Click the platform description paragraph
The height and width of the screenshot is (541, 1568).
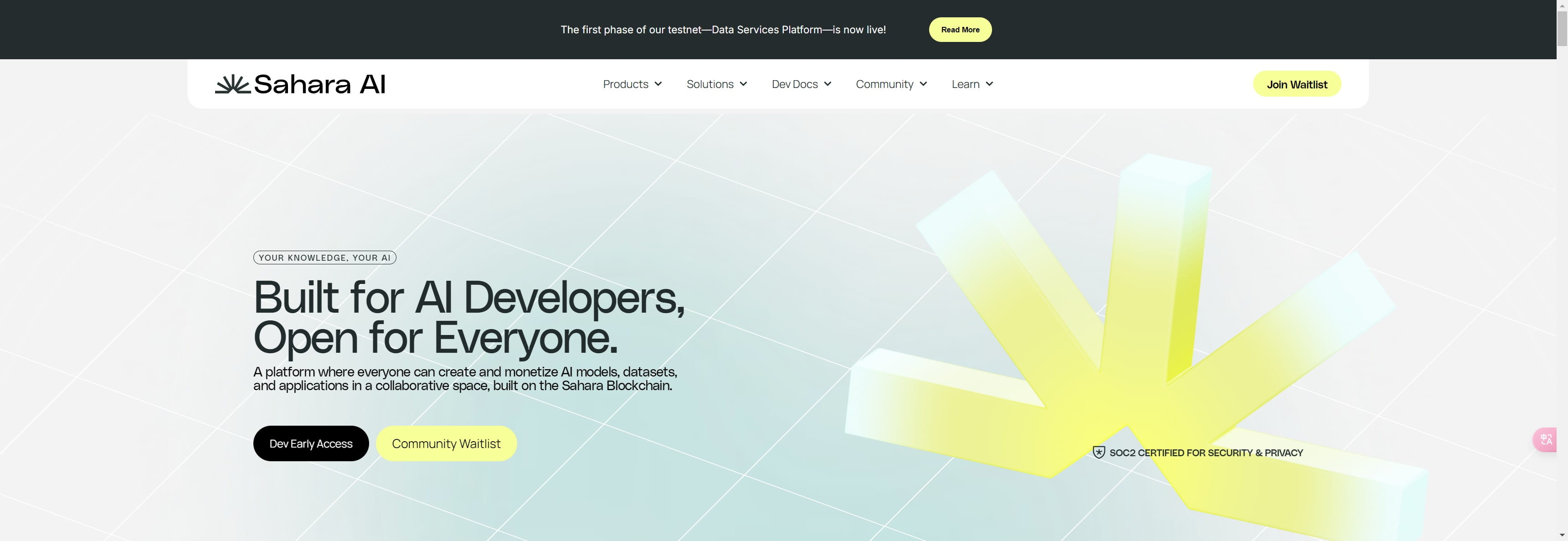click(465, 378)
